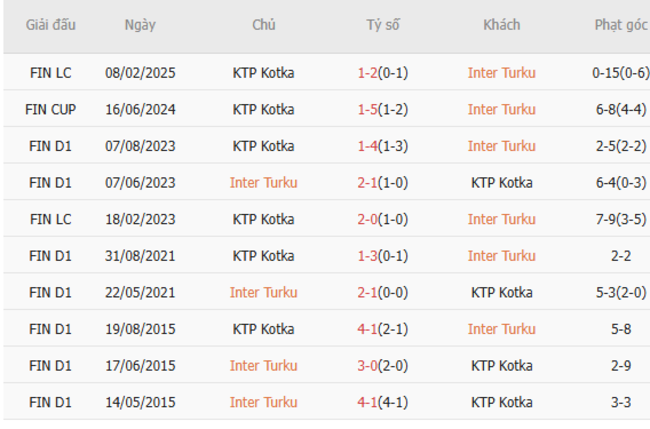This screenshot has height=429, width=650.
Task: Open Inter Turku link in 08/02/2025 row
Action: pyautogui.click(x=501, y=72)
